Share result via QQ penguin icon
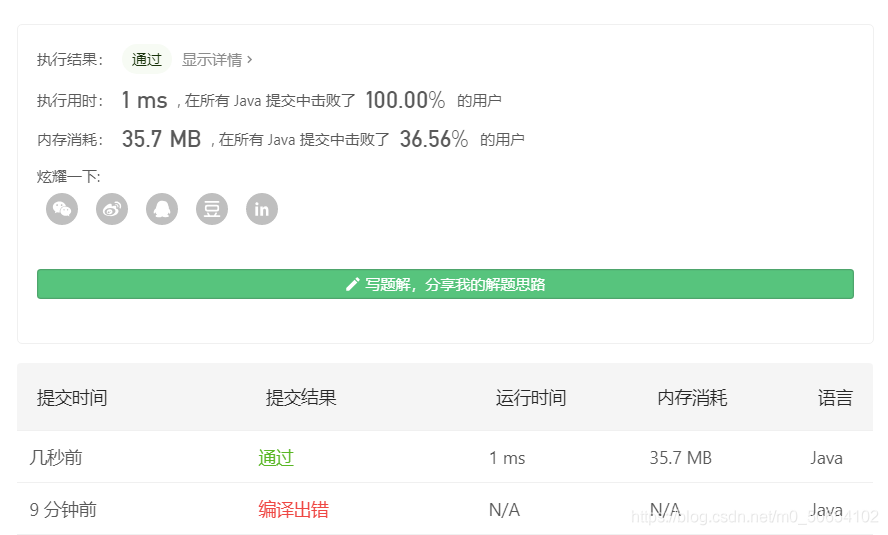Screen dimensions: 888x535 click(162, 209)
